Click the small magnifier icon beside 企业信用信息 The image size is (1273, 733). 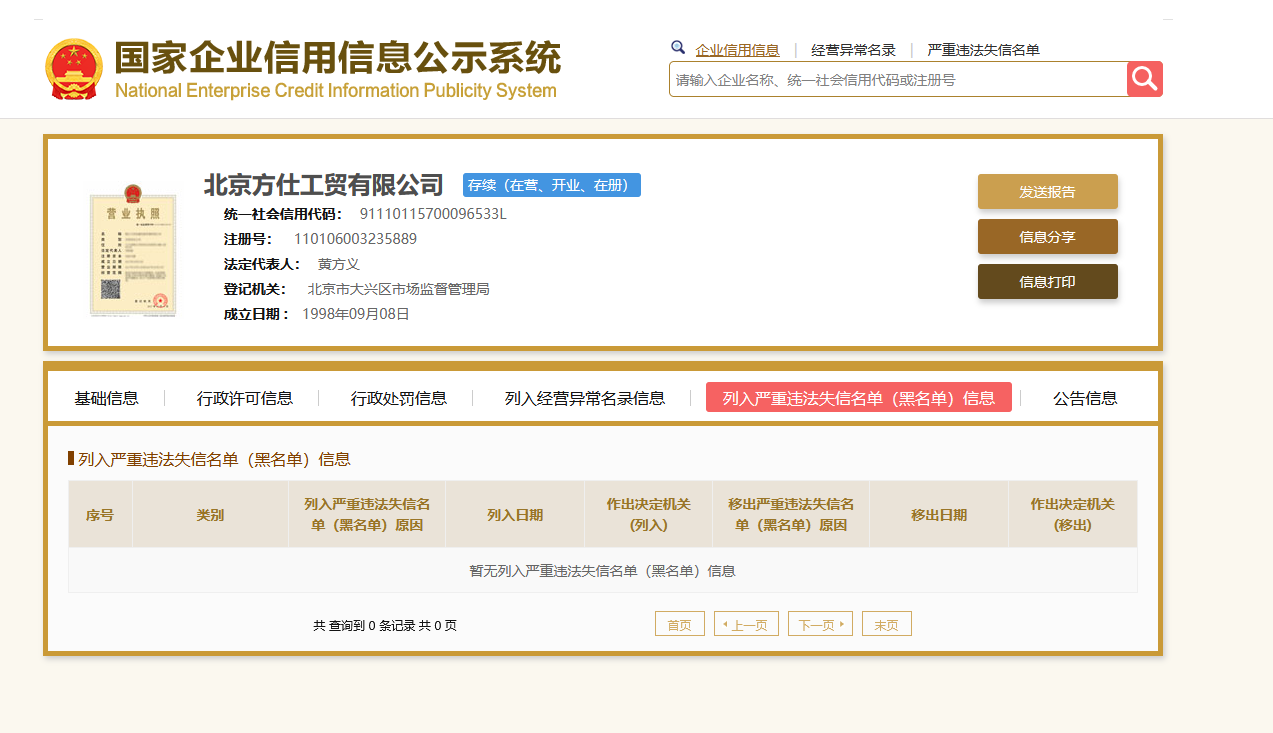click(x=678, y=47)
